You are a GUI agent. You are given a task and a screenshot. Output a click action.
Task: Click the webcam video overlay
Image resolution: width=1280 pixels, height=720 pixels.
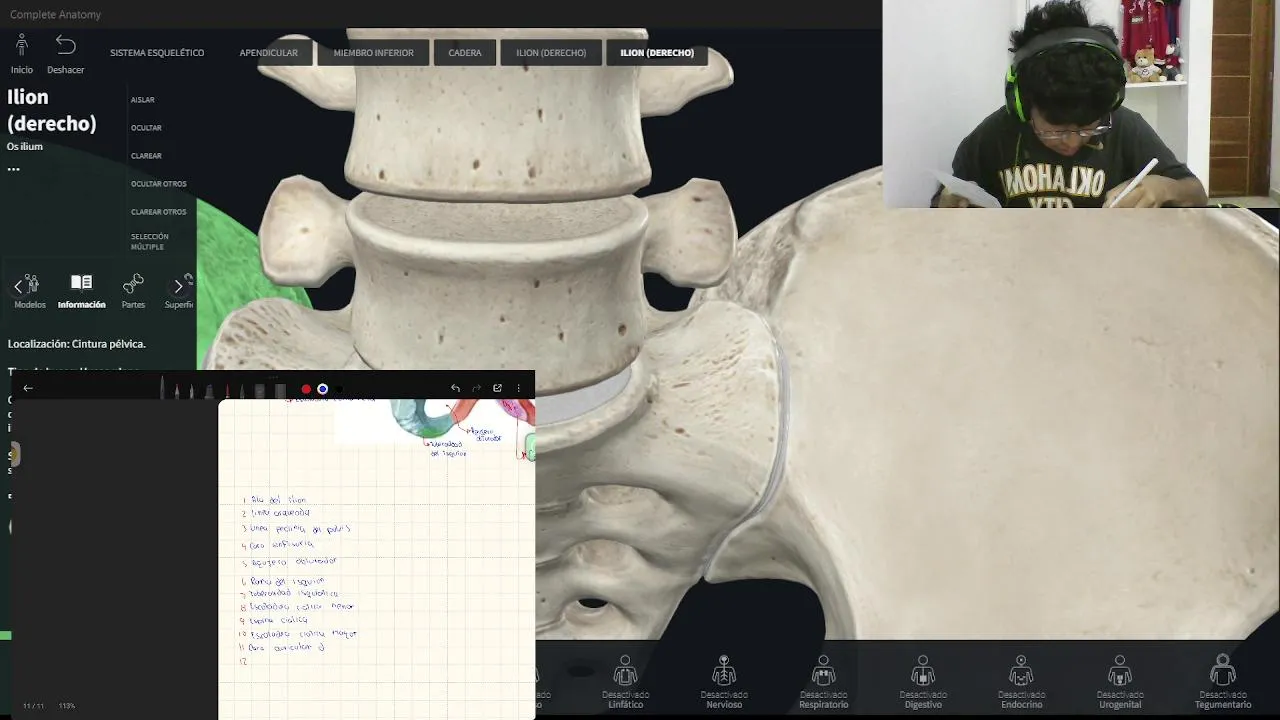pyautogui.click(x=1080, y=104)
